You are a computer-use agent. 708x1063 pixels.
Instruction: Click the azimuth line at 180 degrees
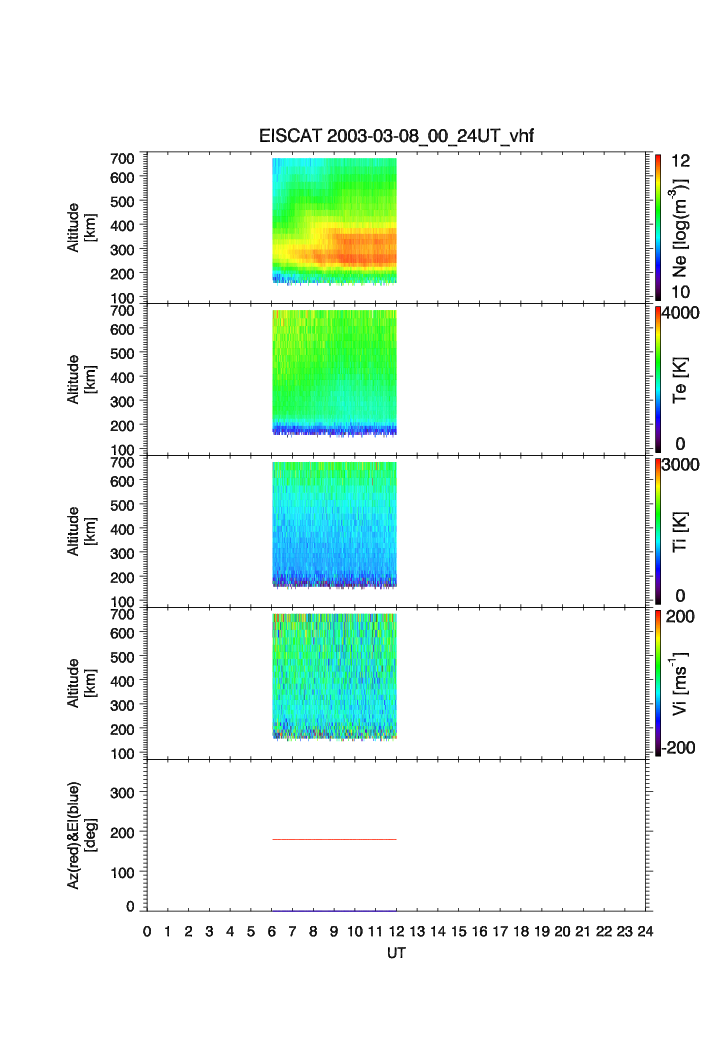334,839
